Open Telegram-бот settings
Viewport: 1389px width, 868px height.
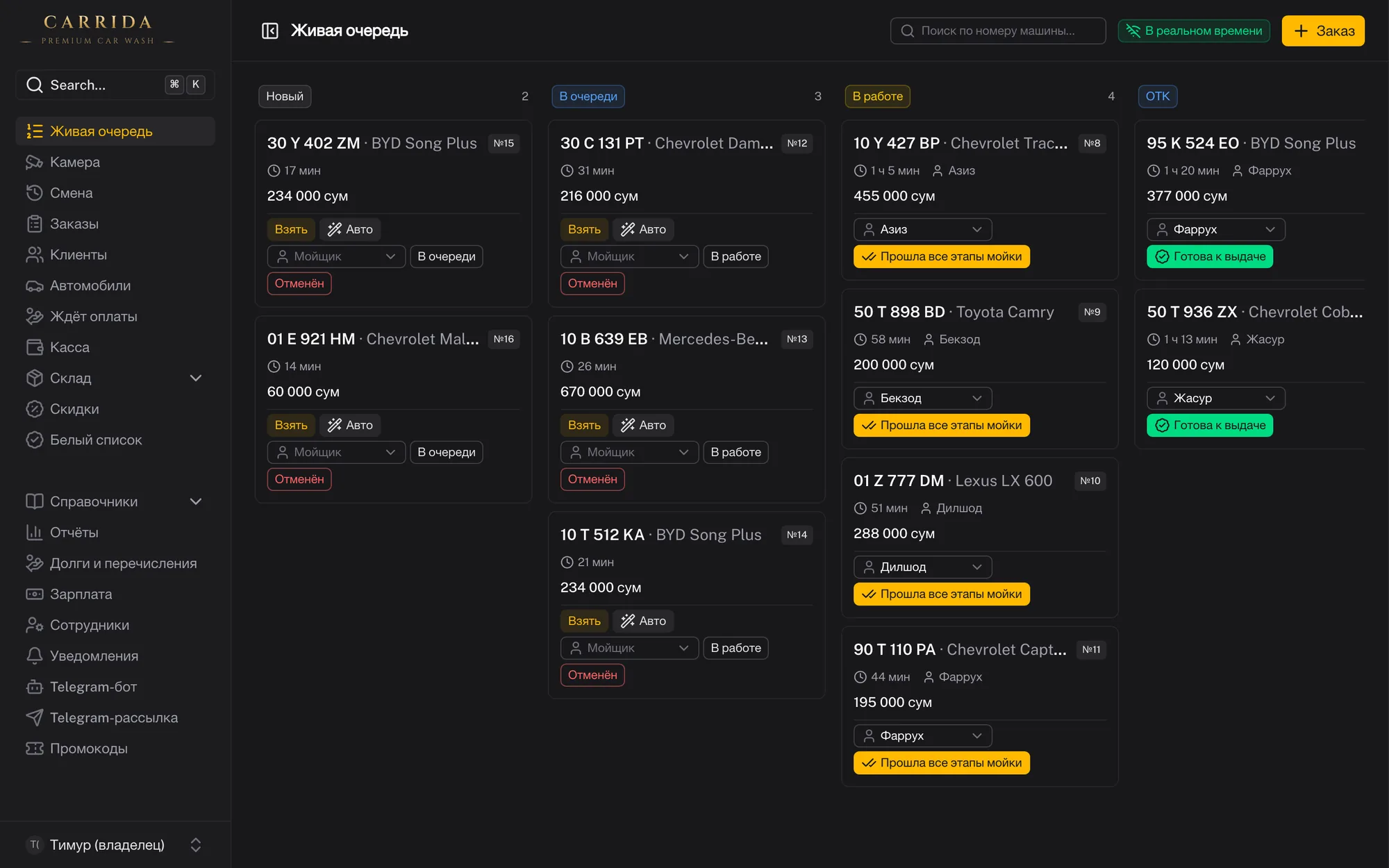(x=115, y=687)
